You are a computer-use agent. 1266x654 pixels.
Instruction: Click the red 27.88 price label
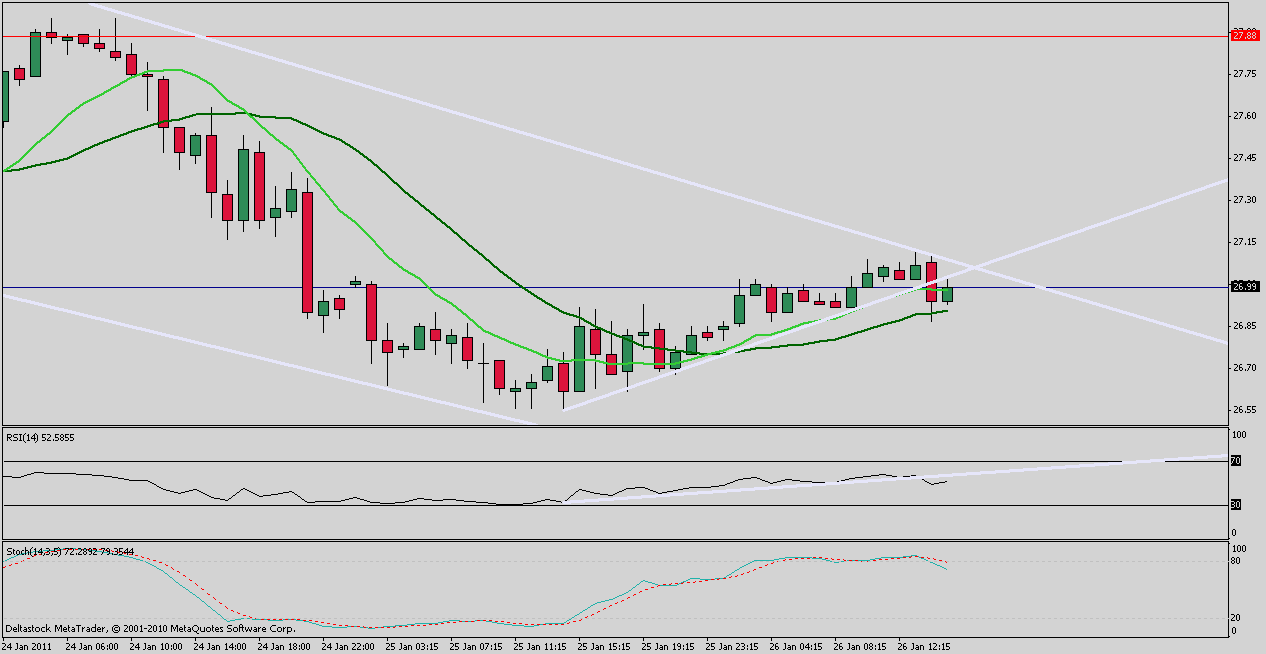[1244, 35]
